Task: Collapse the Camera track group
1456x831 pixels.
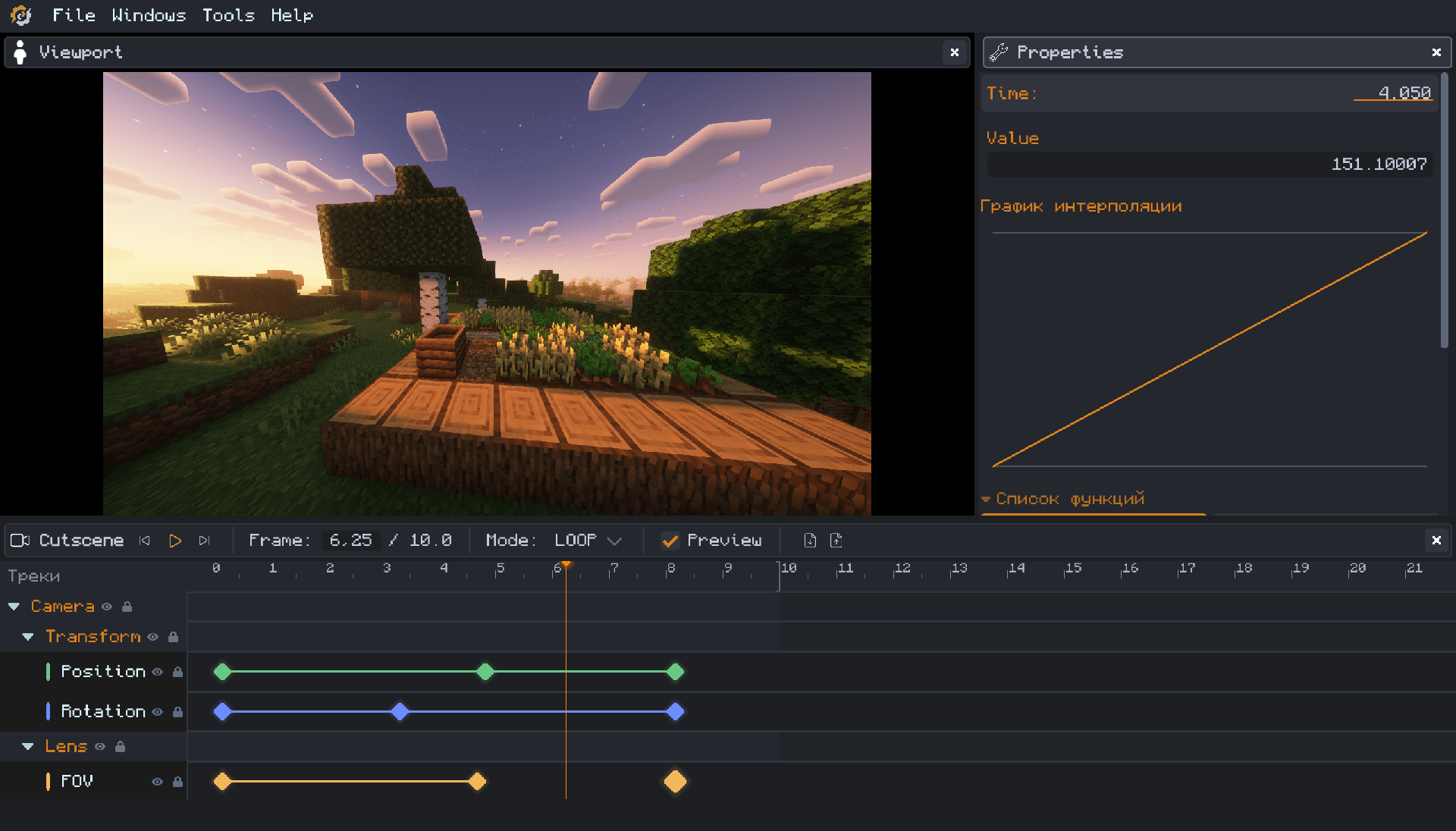Action: point(14,607)
